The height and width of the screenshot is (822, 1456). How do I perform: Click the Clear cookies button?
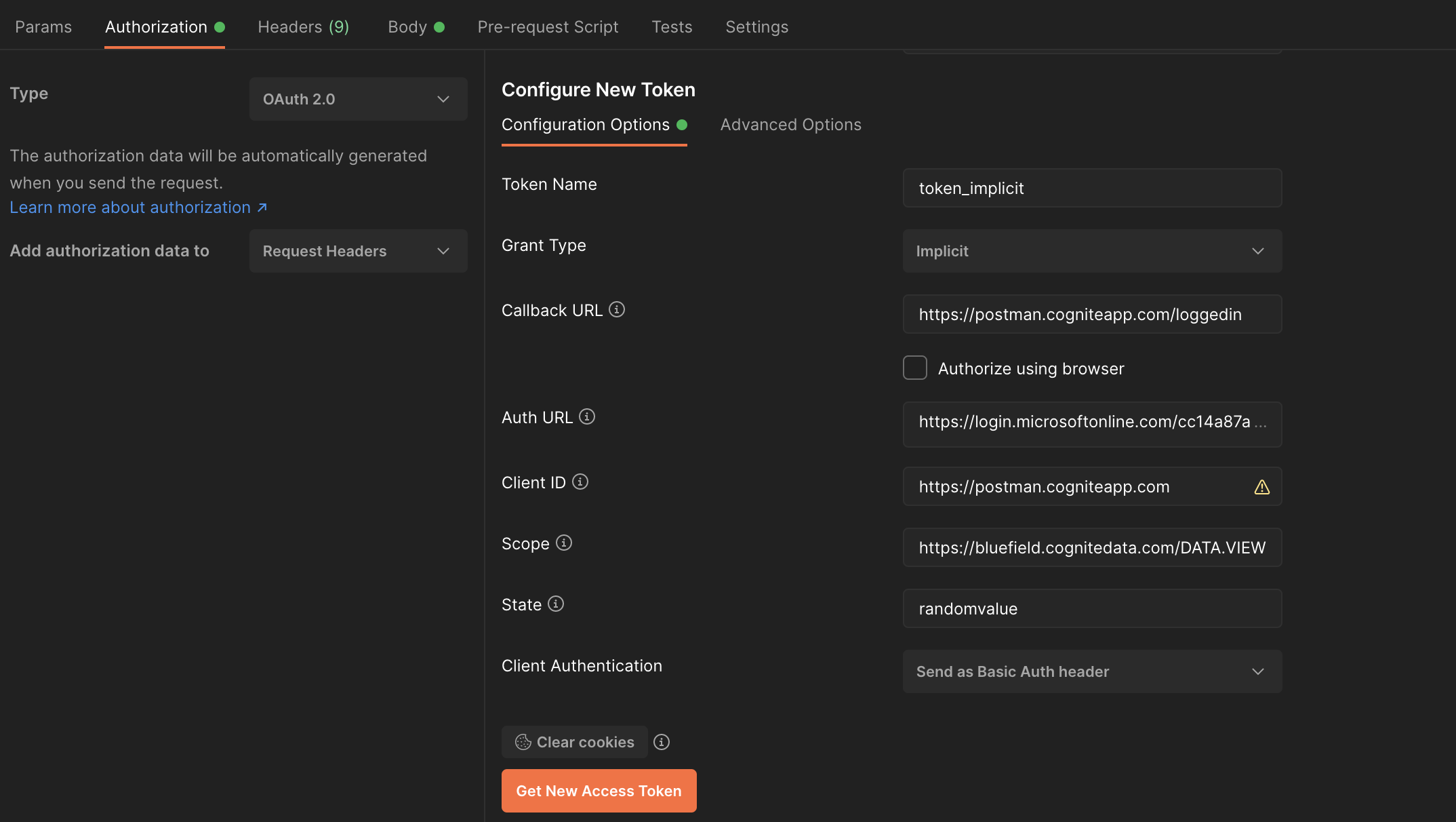[575, 742]
